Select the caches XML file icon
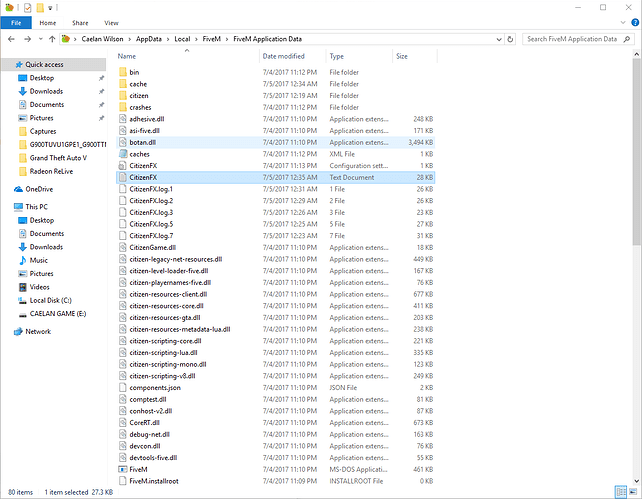 point(123,154)
